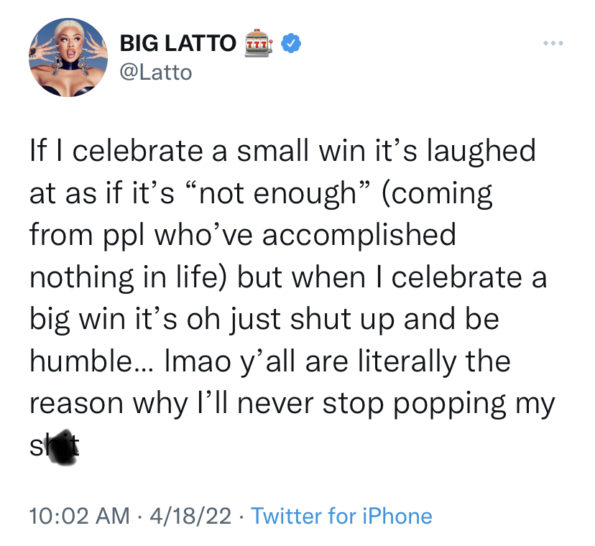The image size is (595, 546).
Task: Click the blue verified checkmark badge
Action: [x=291, y=43]
